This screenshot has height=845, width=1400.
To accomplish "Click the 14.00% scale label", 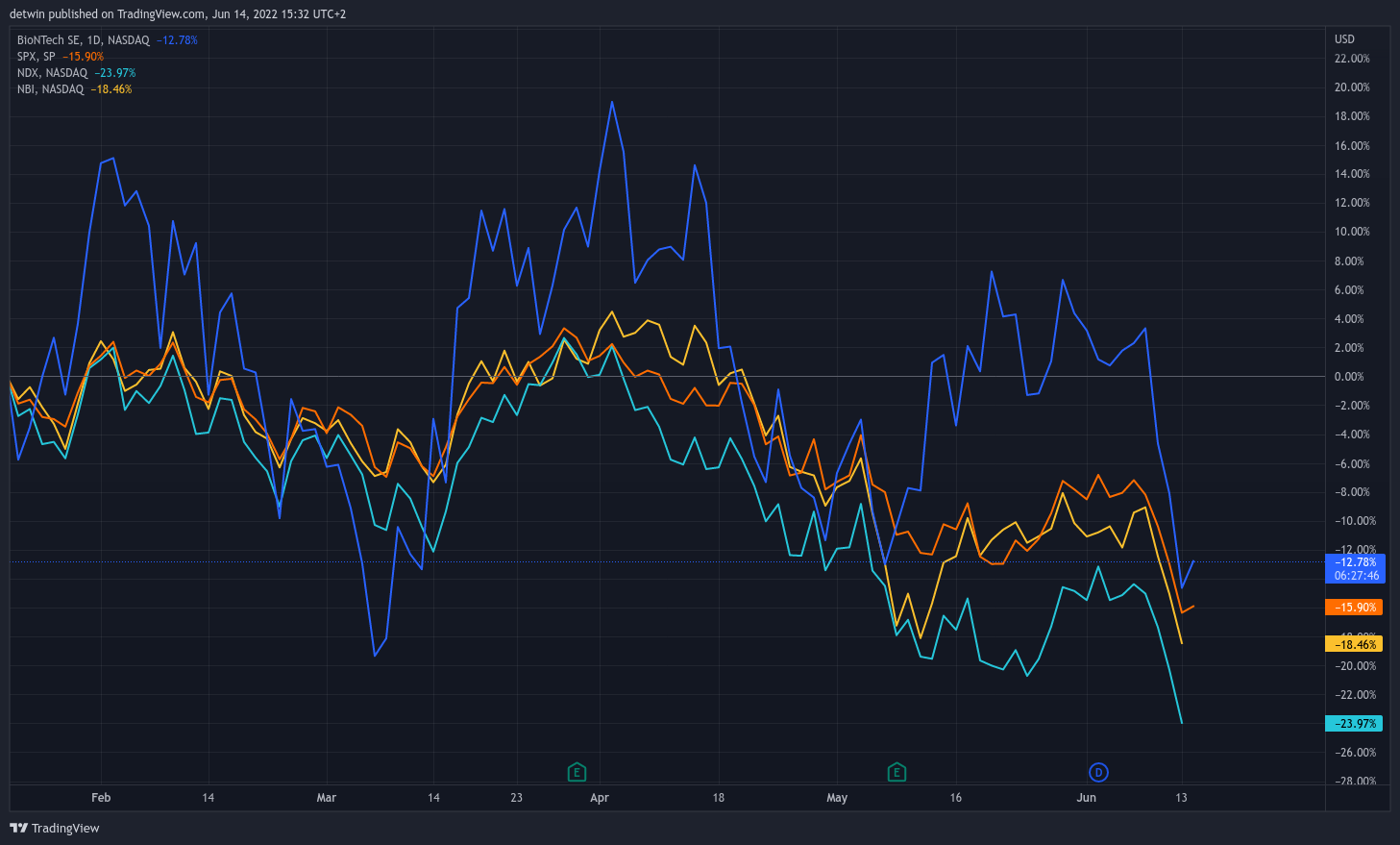I will pyautogui.click(x=1352, y=174).
